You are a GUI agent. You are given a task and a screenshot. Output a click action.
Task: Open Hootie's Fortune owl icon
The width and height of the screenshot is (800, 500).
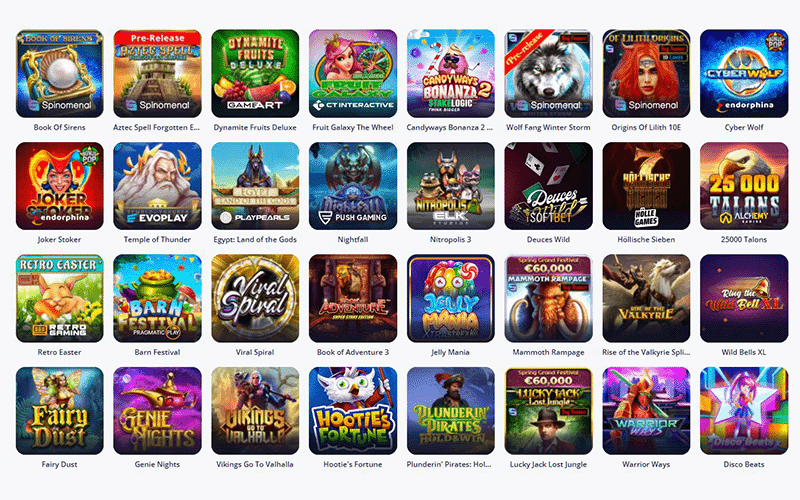[x=353, y=411]
